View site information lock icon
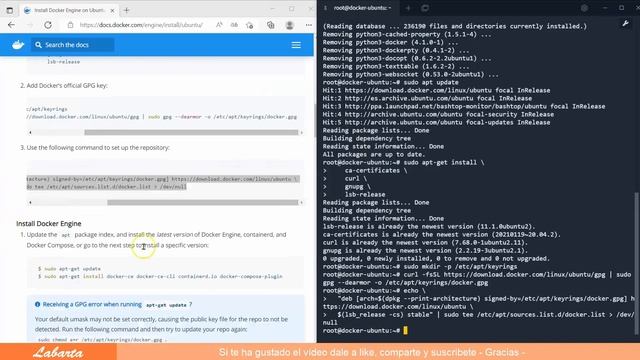This screenshot has height=360, width=640. point(70,25)
